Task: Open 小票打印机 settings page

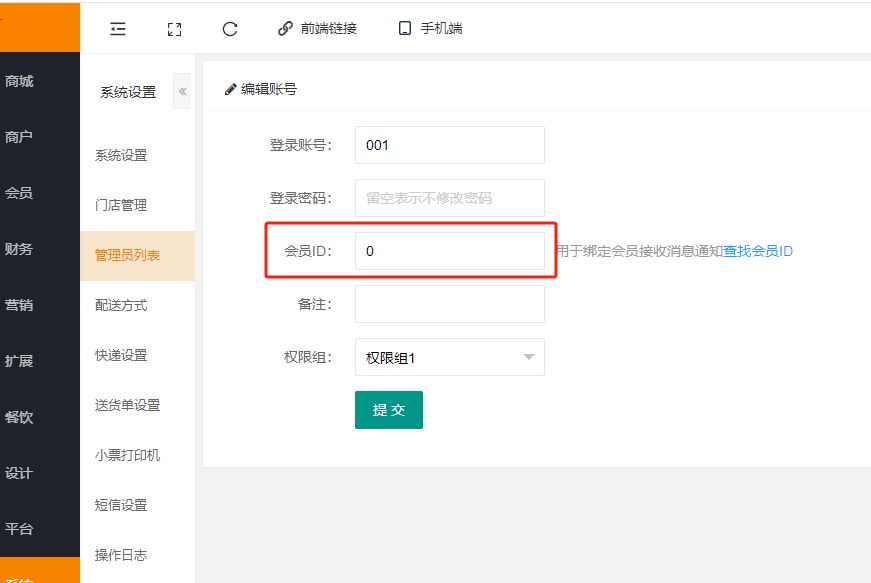Action: 127,455
